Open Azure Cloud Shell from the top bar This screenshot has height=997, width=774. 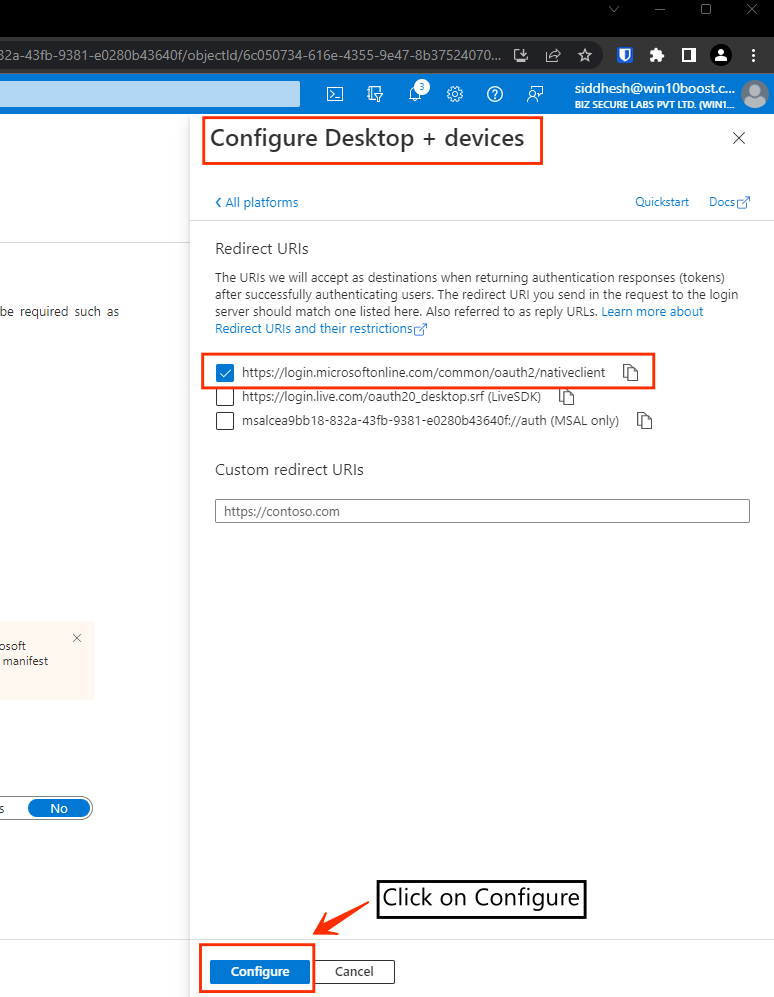tap(336, 94)
